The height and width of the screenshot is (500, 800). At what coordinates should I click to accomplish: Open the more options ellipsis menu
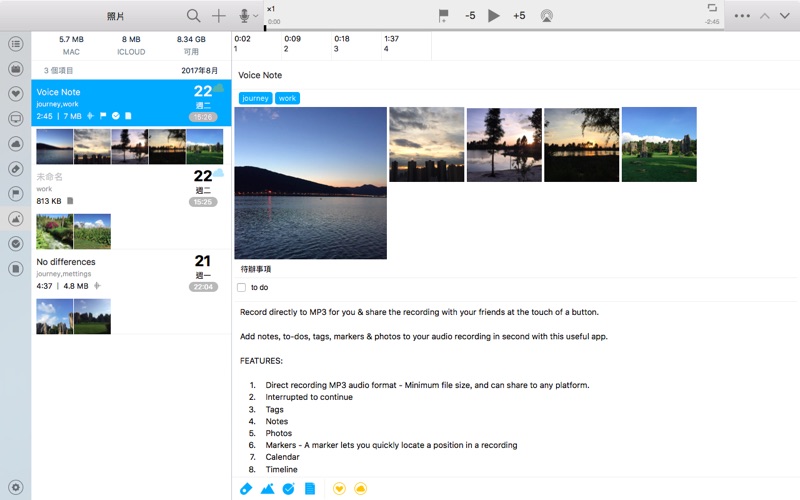click(x=742, y=16)
